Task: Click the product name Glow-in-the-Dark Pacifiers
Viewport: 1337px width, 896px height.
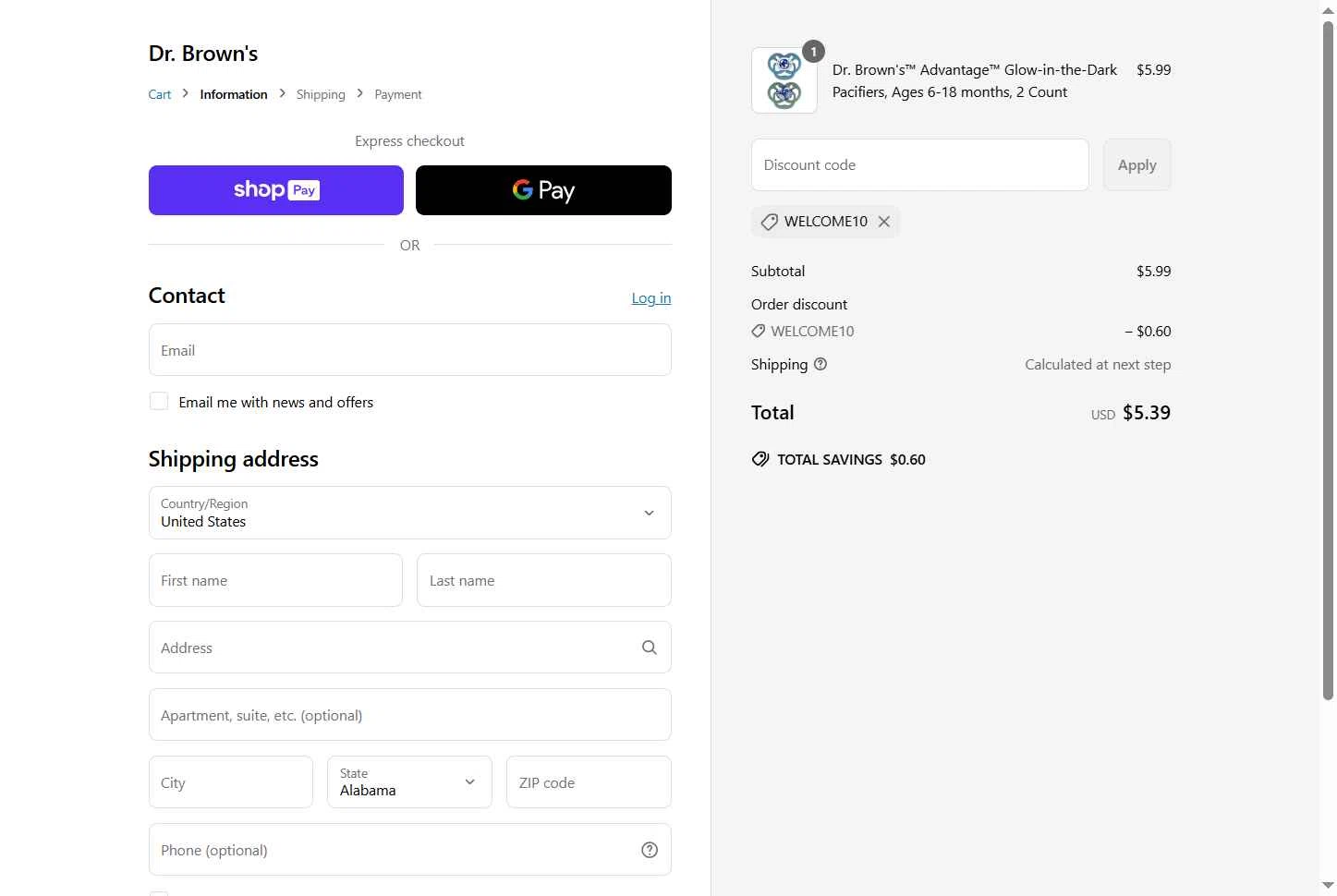Action: pyautogui.click(x=975, y=81)
